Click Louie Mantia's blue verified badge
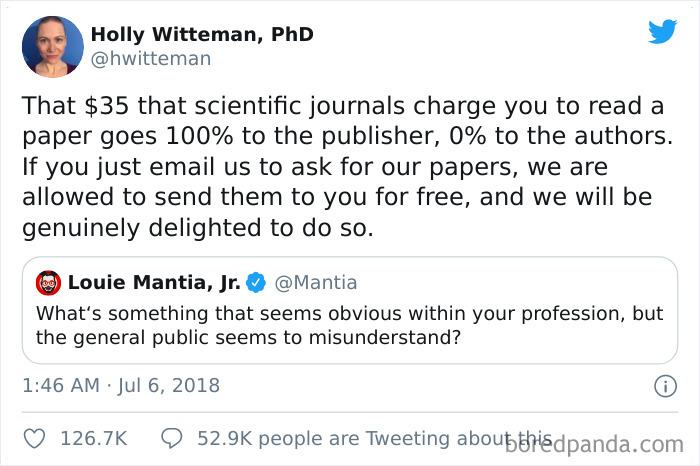The image size is (700, 466). 255,283
